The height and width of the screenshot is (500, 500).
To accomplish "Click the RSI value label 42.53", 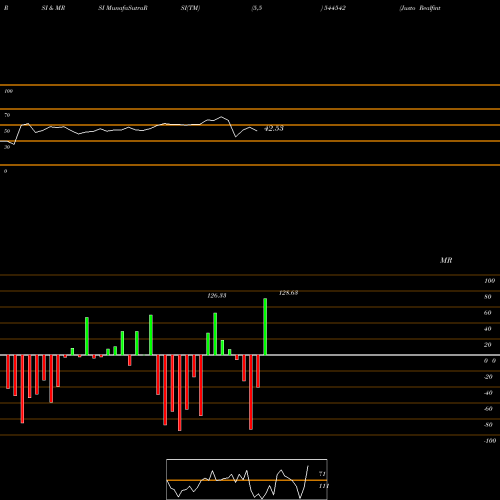I will [274, 129].
